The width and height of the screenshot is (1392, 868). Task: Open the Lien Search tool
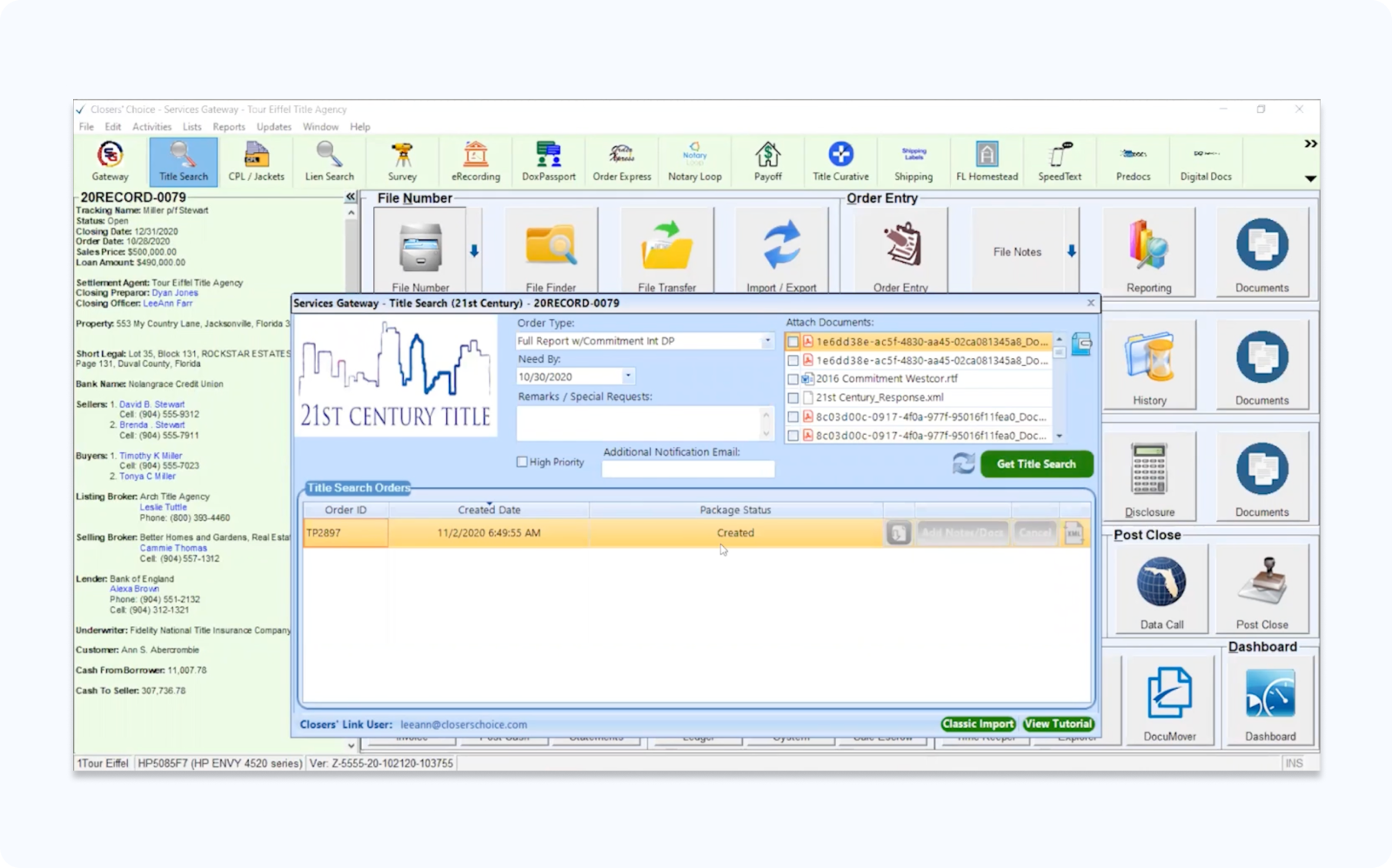[x=328, y=161]
